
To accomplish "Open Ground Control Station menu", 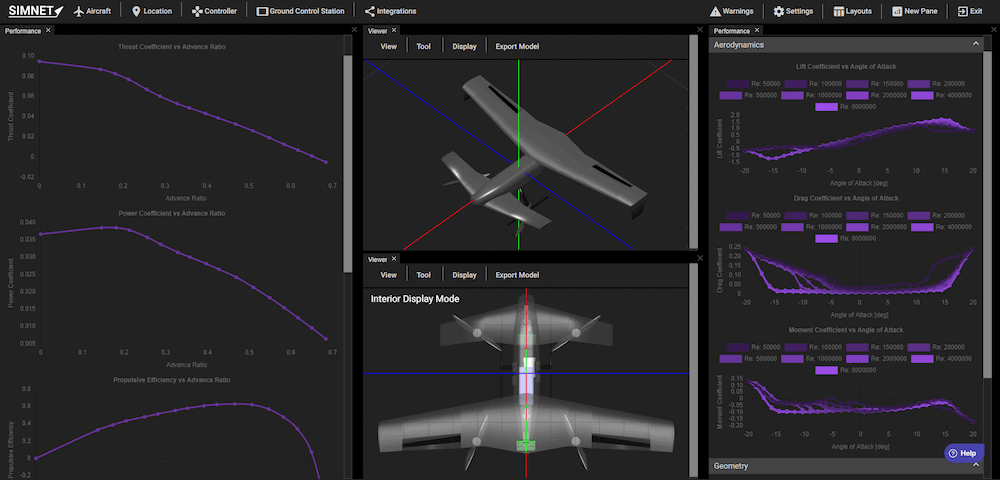I will [x=300, y=11].
